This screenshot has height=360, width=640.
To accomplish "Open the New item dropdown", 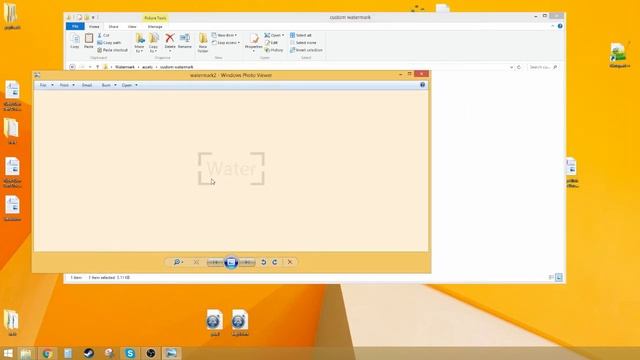I will [224, 35].
